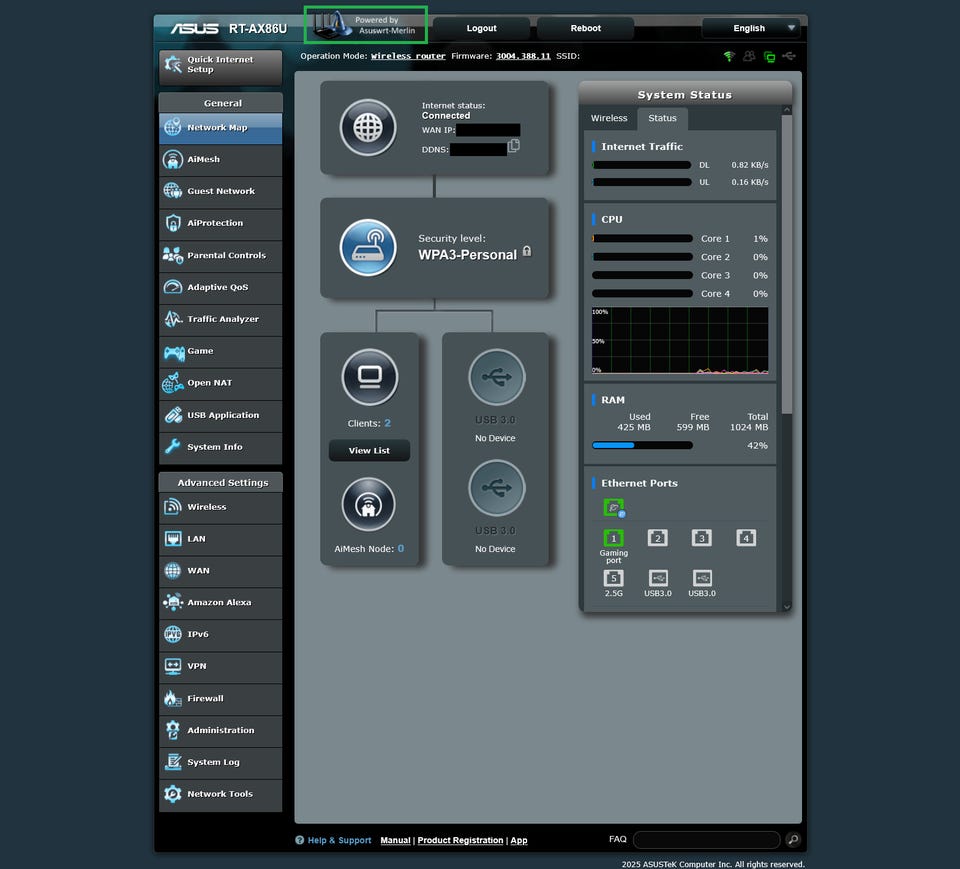960x869 pixels.
Task: Click into the FAQ search field
Action: [706, 840]
